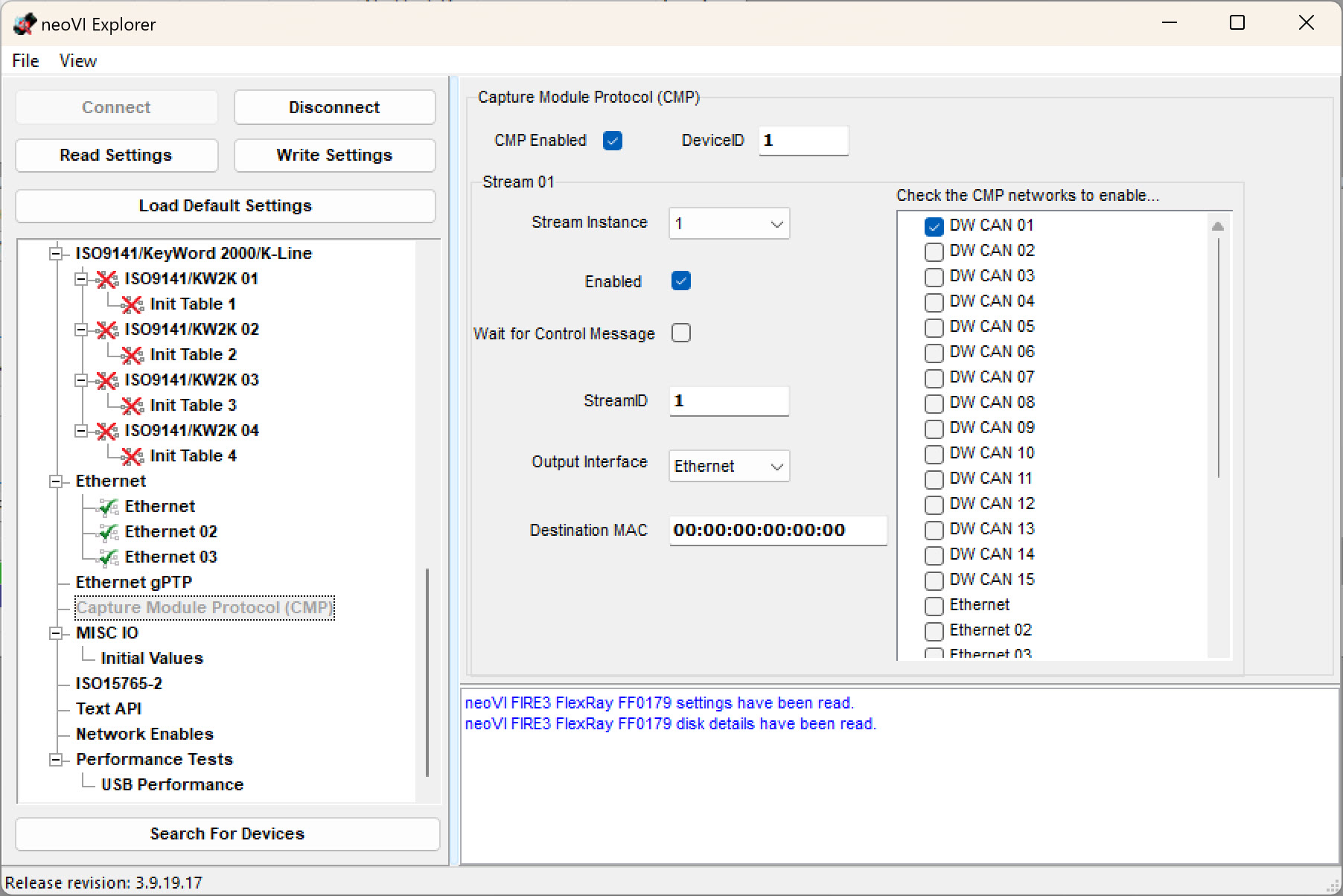This screenshot has height=896, width=1343.
Task: Open the View menu
Action: coord(77,61)
